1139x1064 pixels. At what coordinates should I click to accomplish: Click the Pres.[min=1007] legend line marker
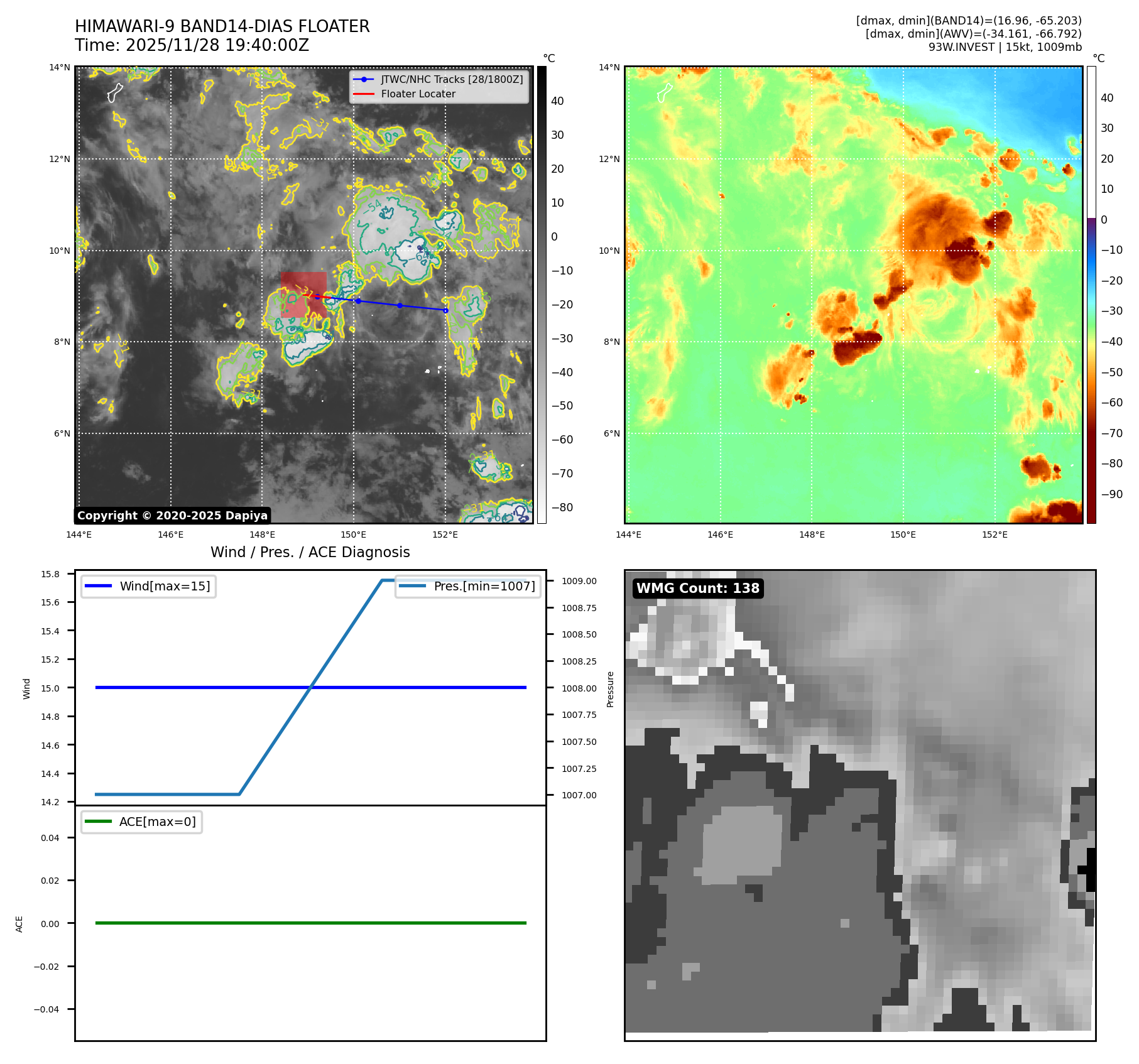pos(412,586)
